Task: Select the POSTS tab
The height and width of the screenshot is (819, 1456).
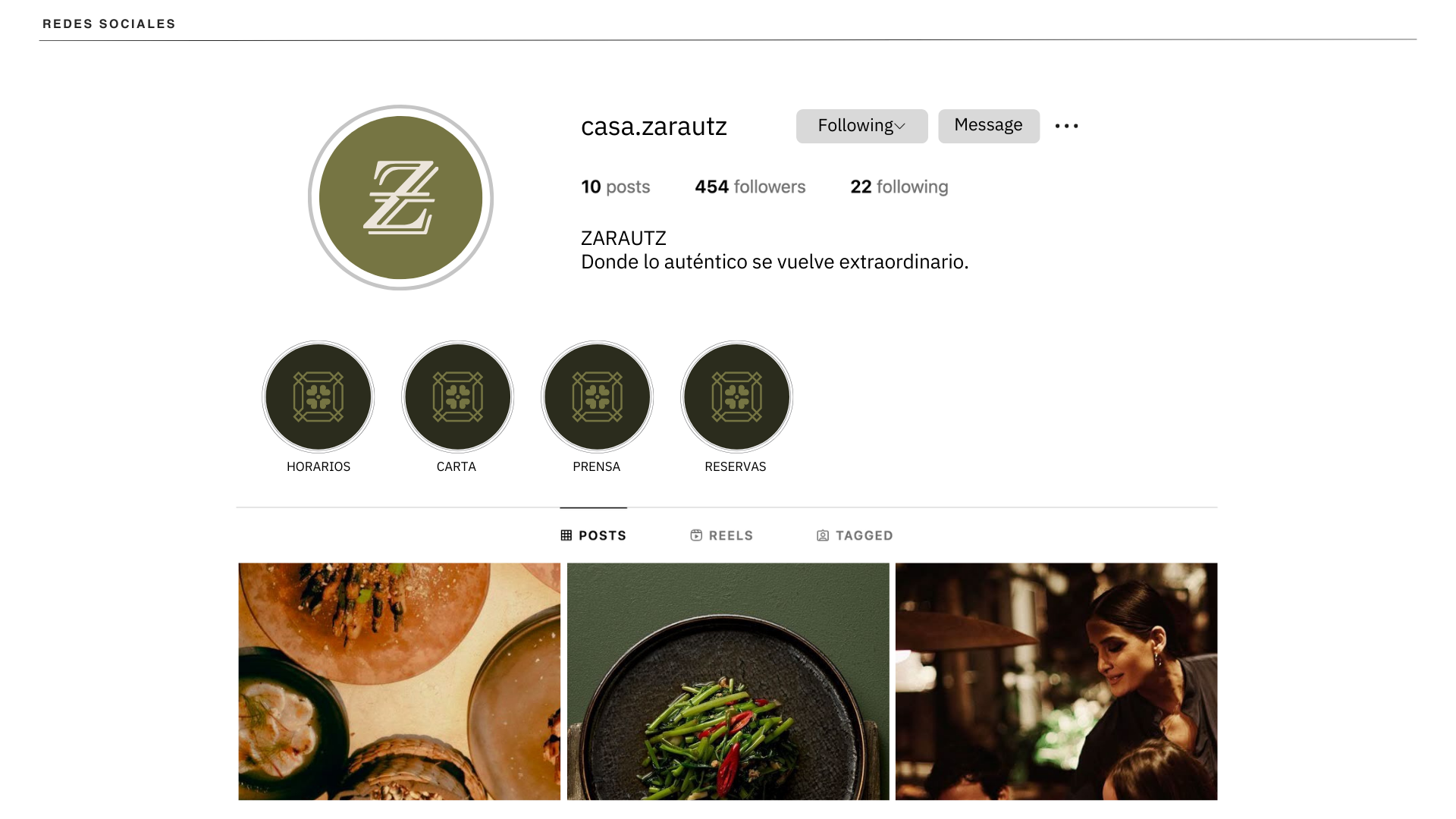Action: click(594, 535)
